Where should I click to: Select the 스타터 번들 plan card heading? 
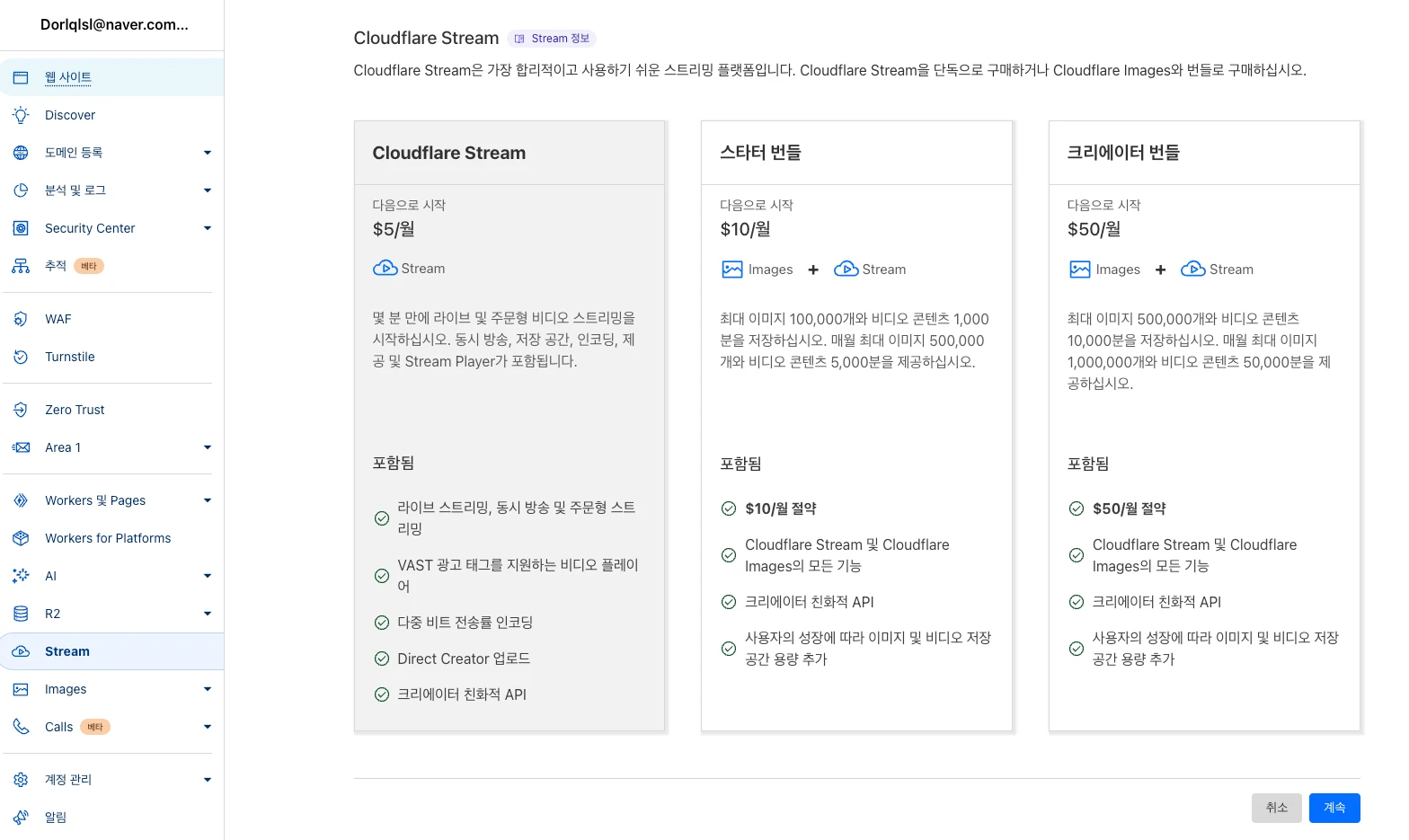[760, 153]
